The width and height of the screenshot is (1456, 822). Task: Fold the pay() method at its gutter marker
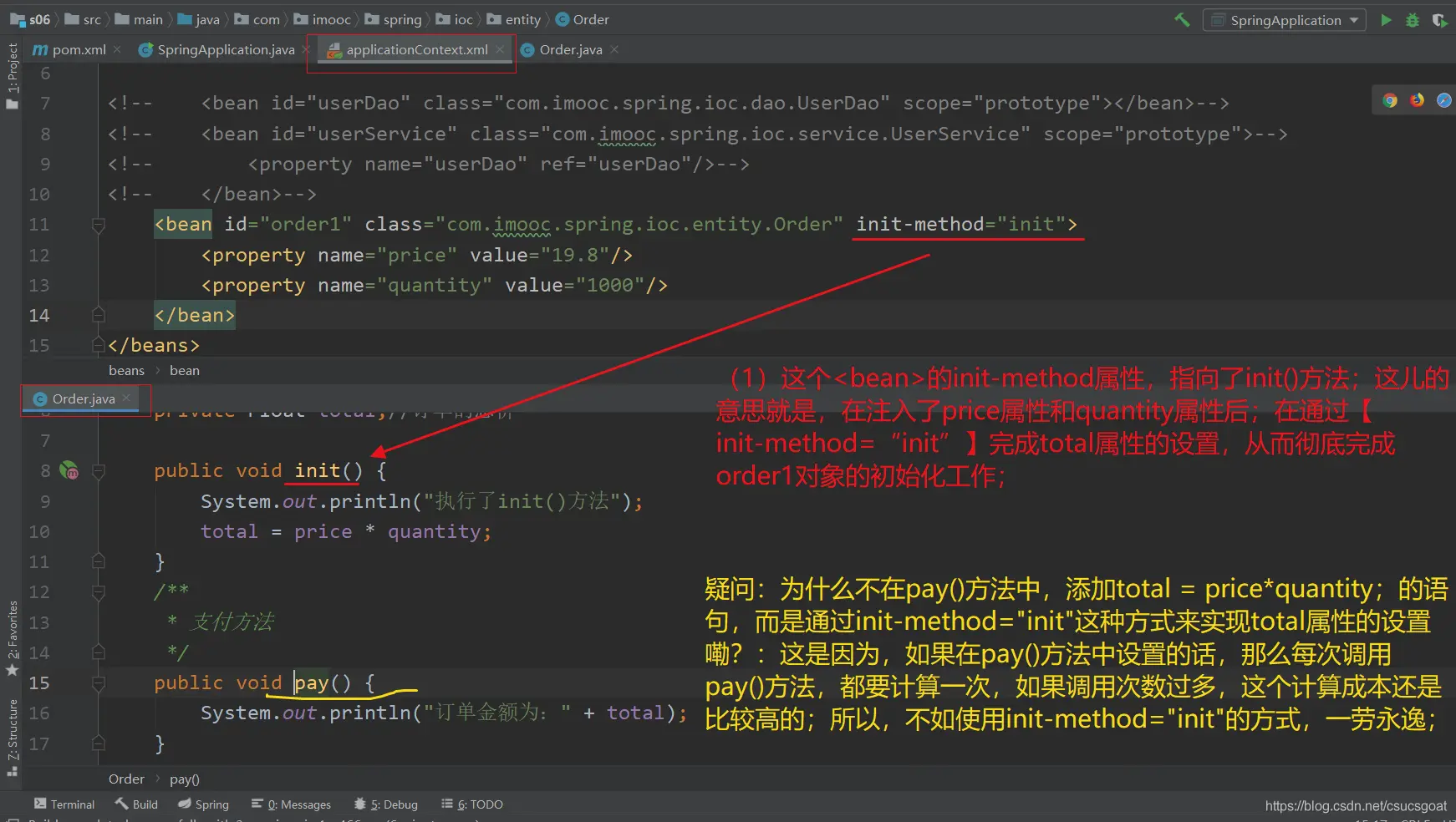[98, 683]
